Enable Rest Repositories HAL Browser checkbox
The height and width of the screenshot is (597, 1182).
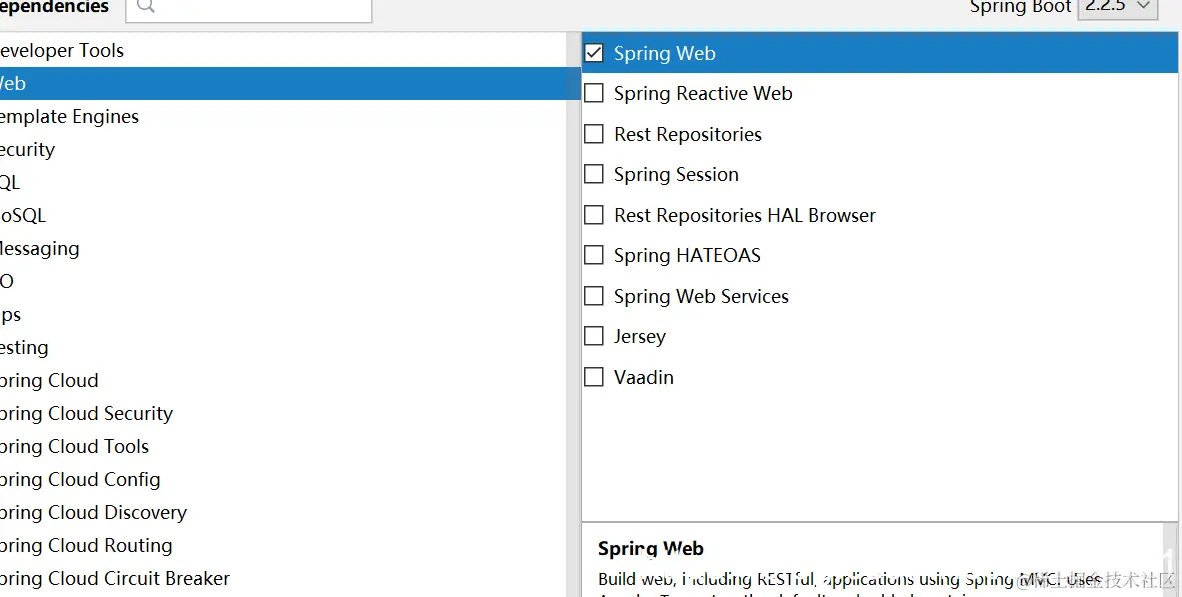pyautogui.click(x=594, y=215)
